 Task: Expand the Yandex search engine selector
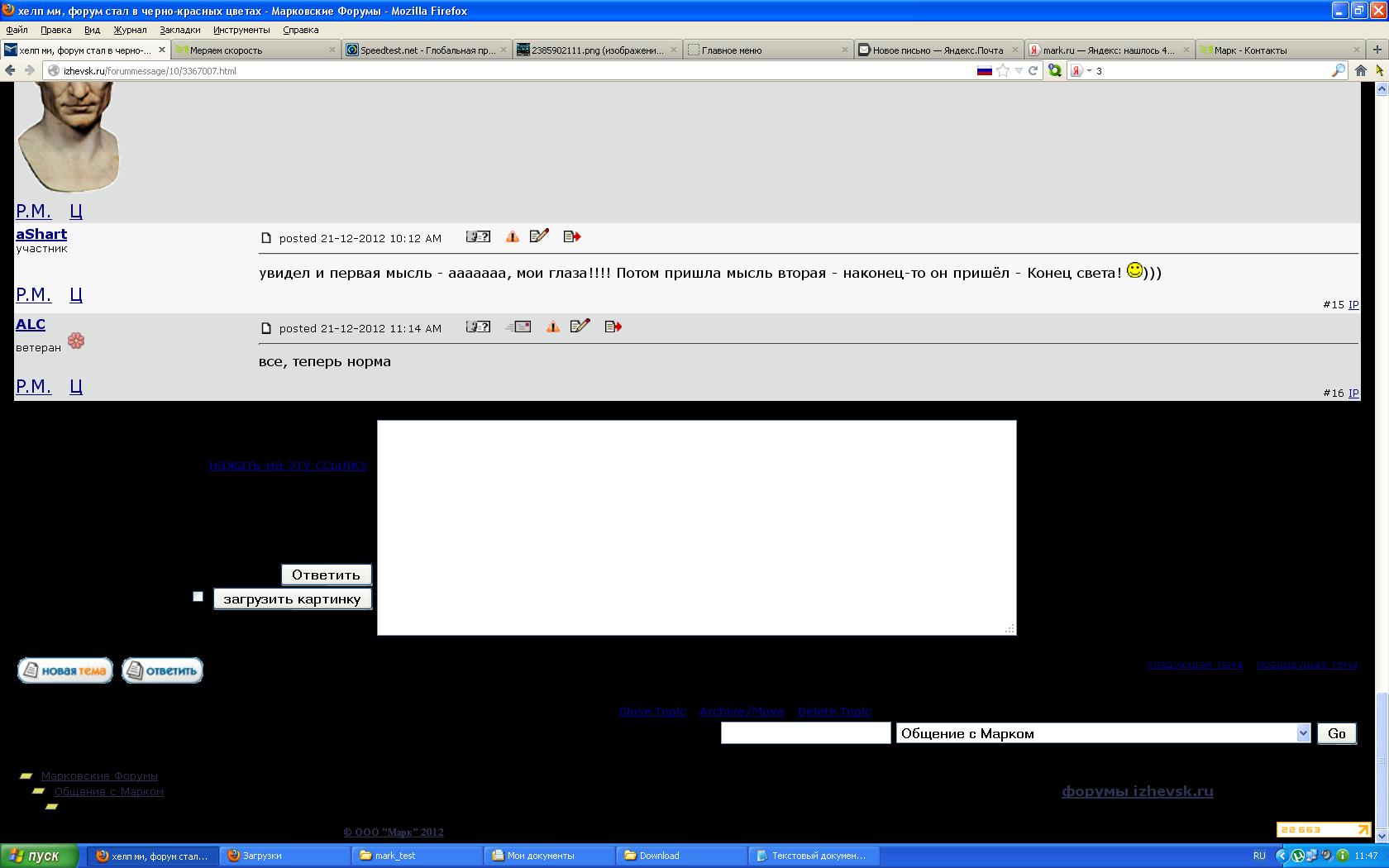pos(1089,71)
